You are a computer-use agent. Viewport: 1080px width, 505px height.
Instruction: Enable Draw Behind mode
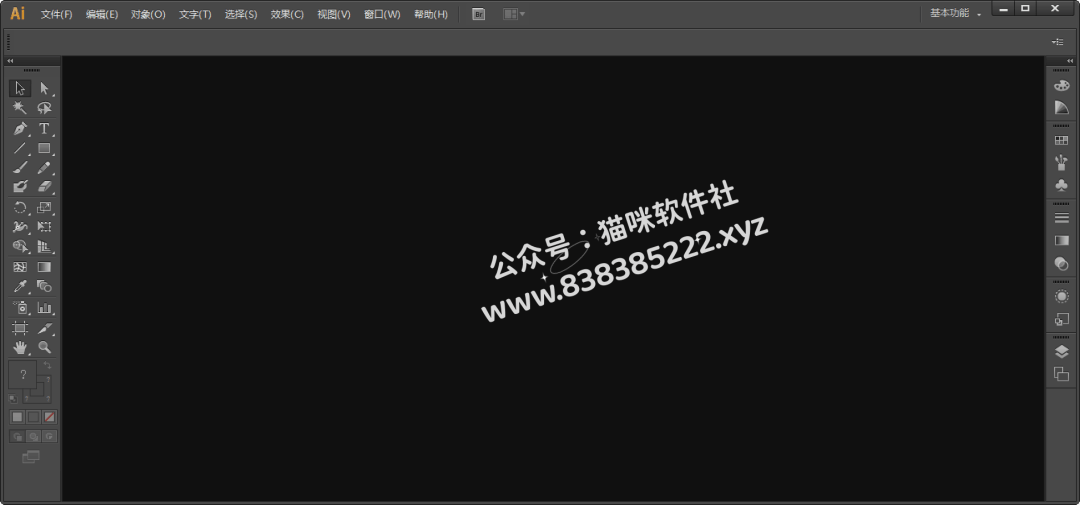click(33, 436)
